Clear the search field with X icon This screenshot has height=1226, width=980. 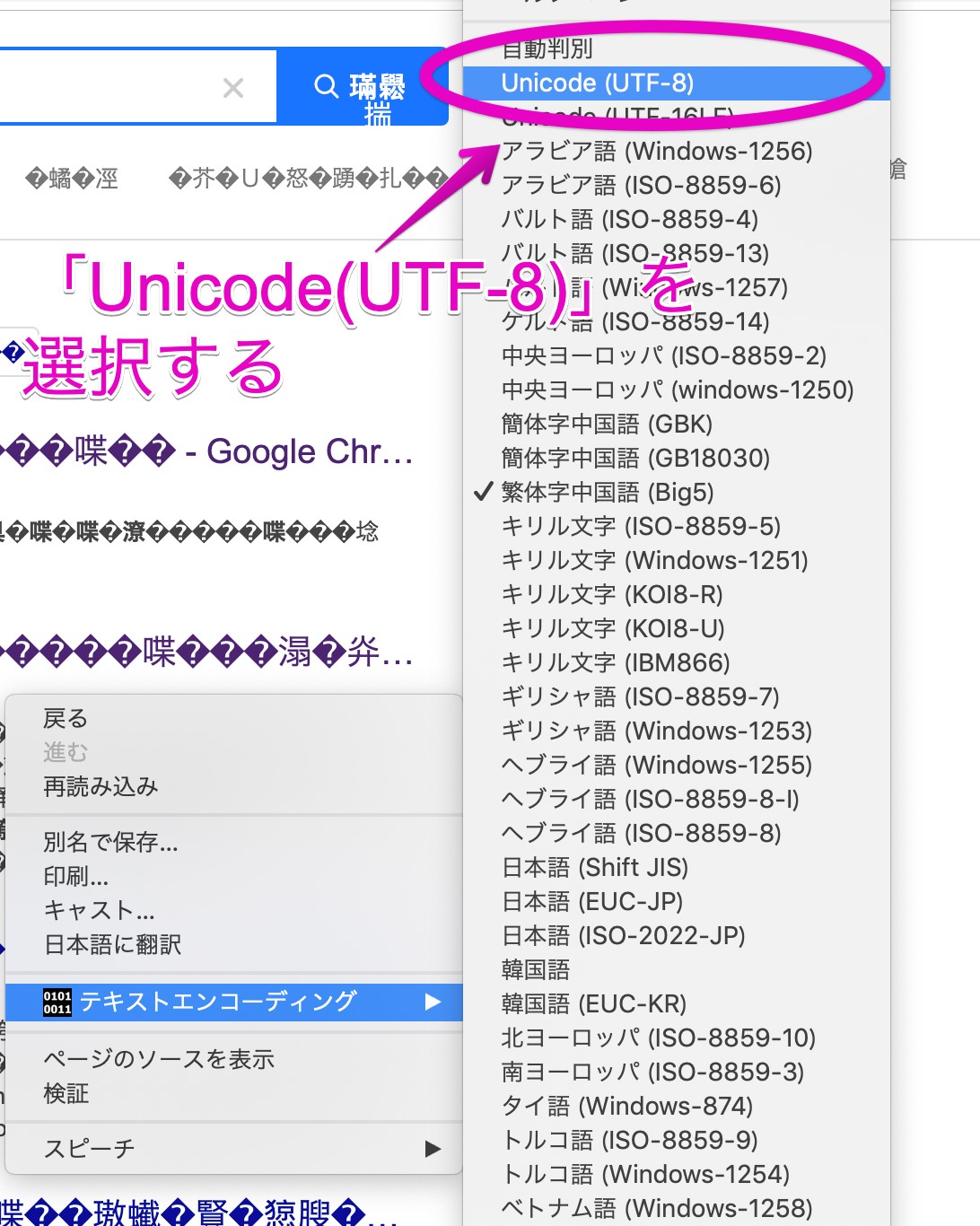pyautogui.click(x=233, y=88)
